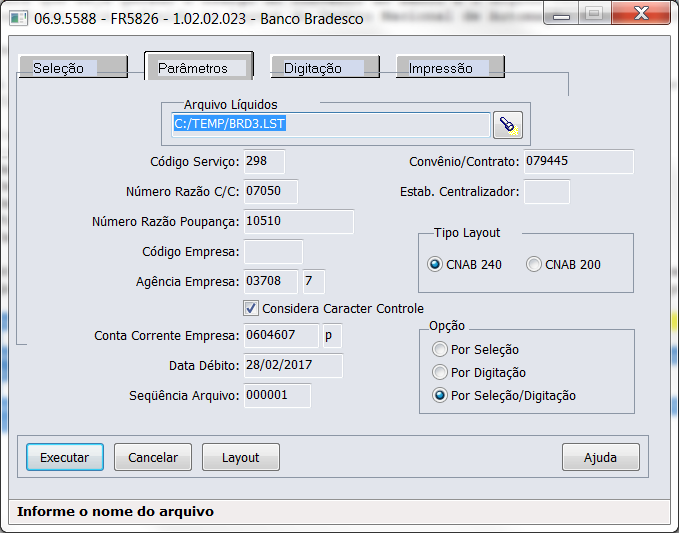Click the empty Código Empresa field
The width and height of the screenshot is (679, 533).
tap(273, 252)
